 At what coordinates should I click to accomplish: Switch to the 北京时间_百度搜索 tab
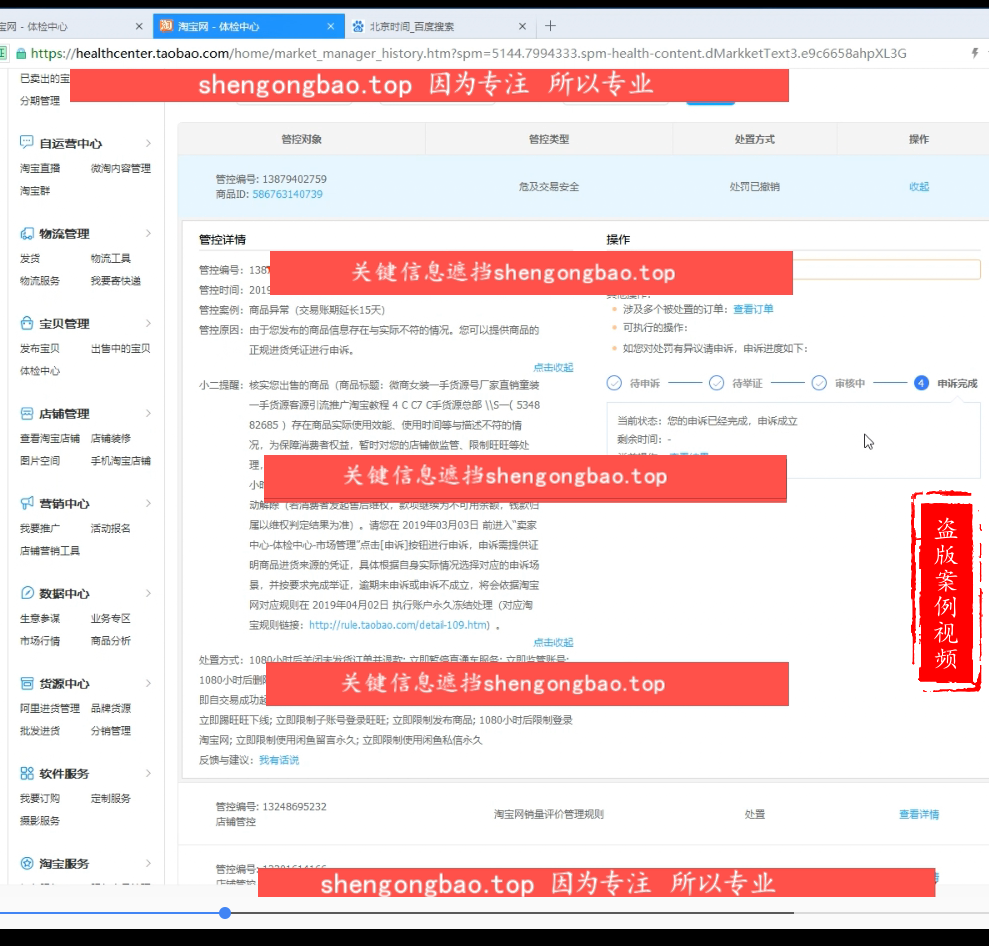click(x=439, y=26)
